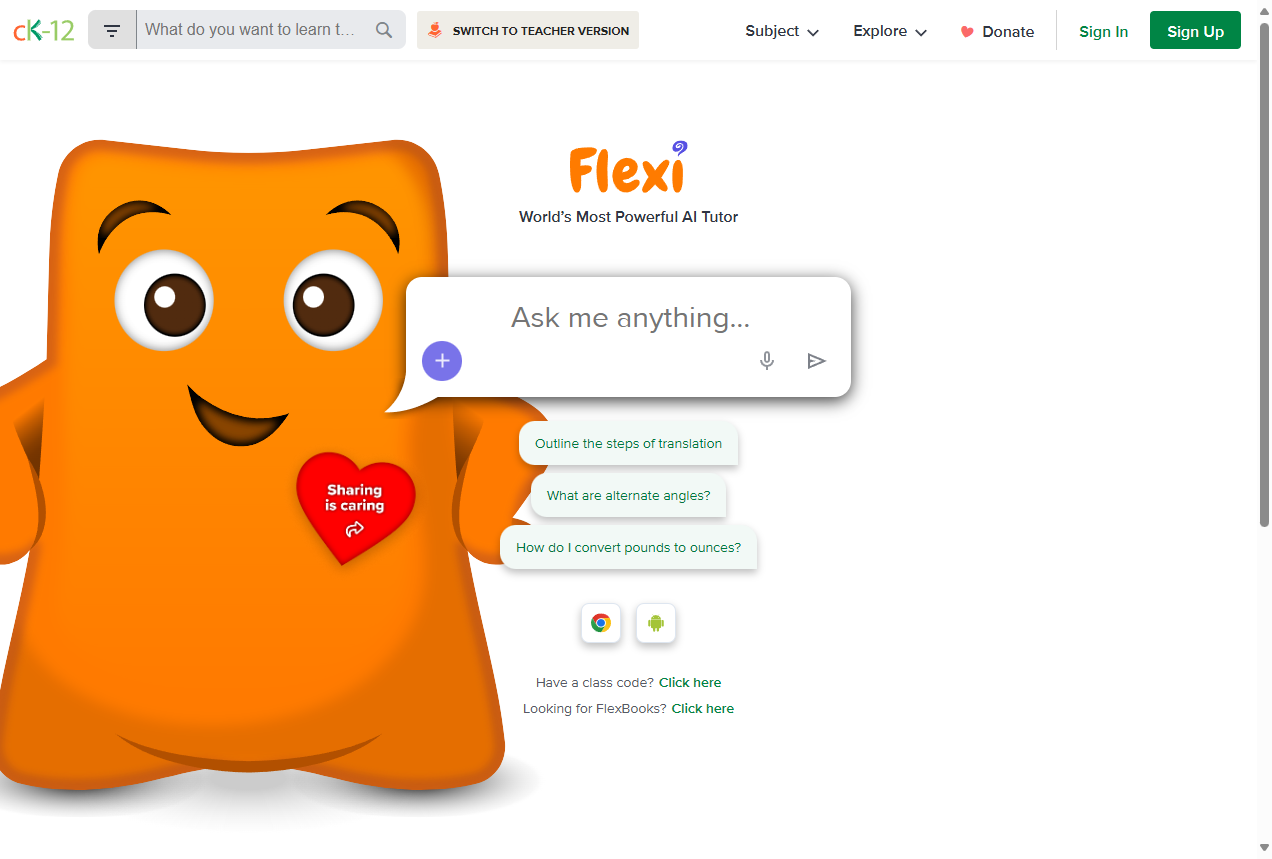The height and width of the screenshot is (859, 1272).
Task: Open the search filter icon
Action: (x=112, y=30)
